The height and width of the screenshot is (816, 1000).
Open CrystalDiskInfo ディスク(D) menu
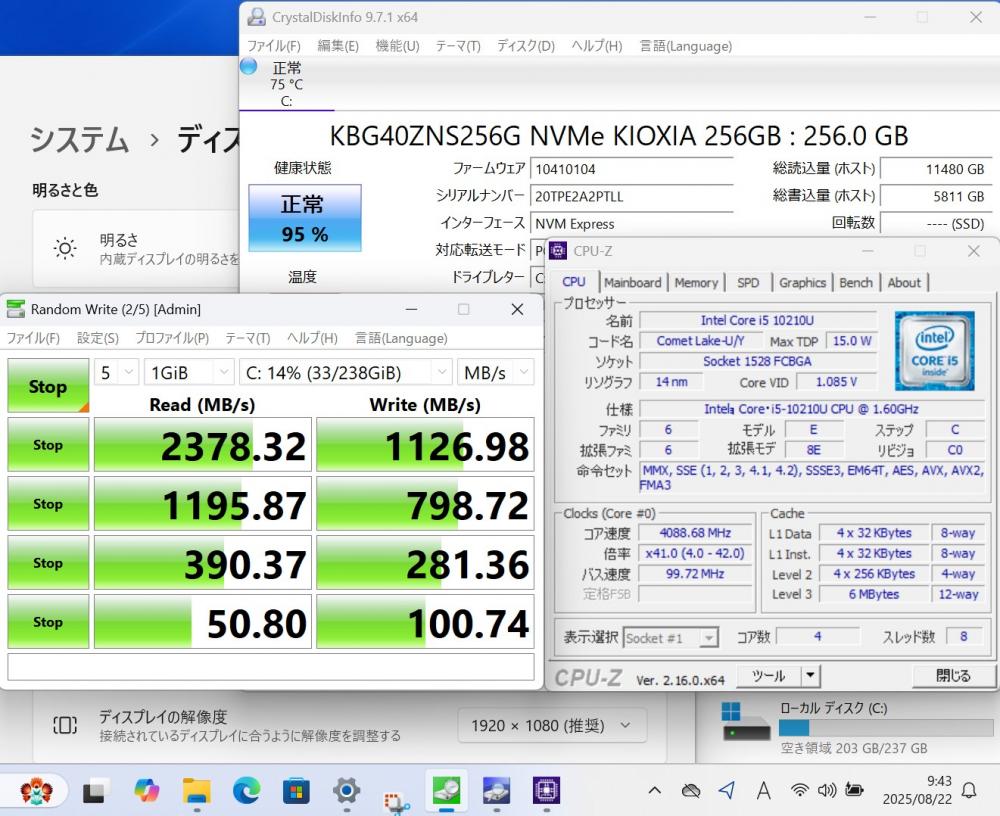tap(526, 46)
